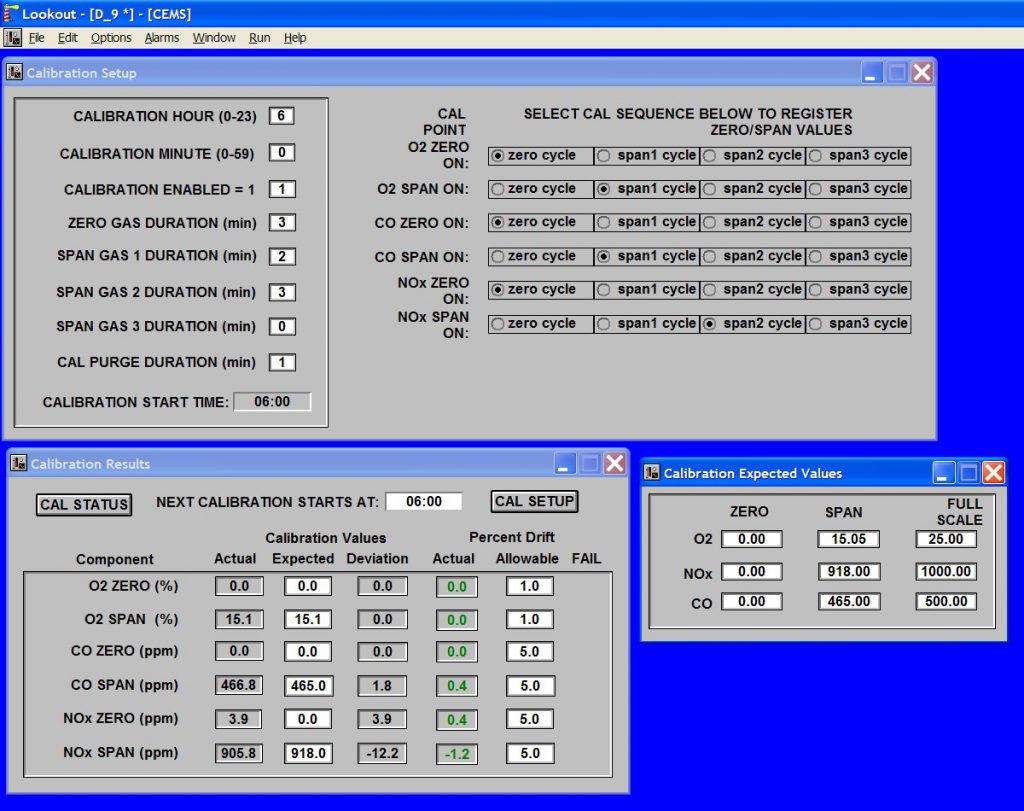Click the Calibration Setup window icon
The image size is (1024, 811).
tap(15, 72)
